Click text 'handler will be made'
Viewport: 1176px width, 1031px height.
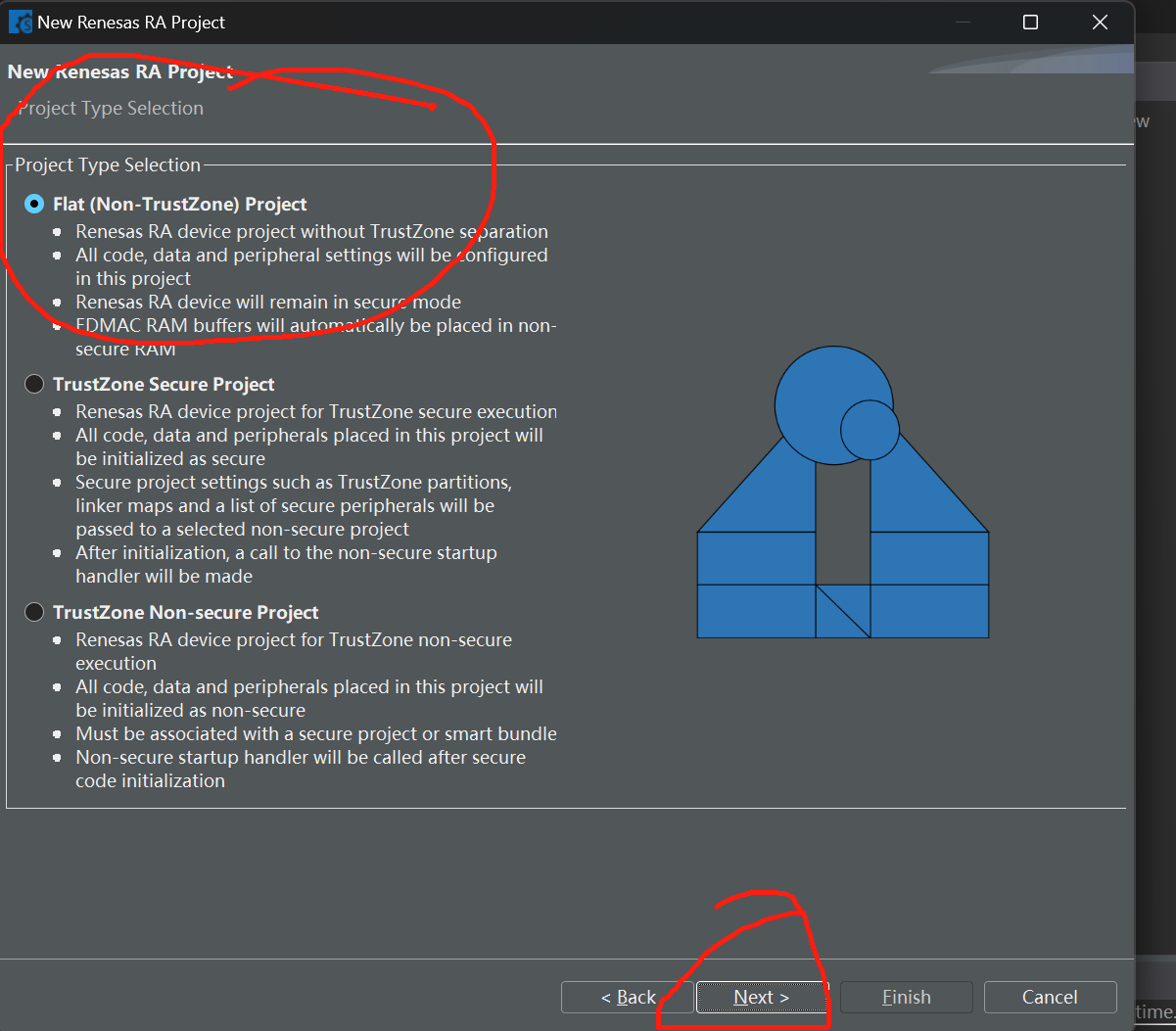(164, 576)
